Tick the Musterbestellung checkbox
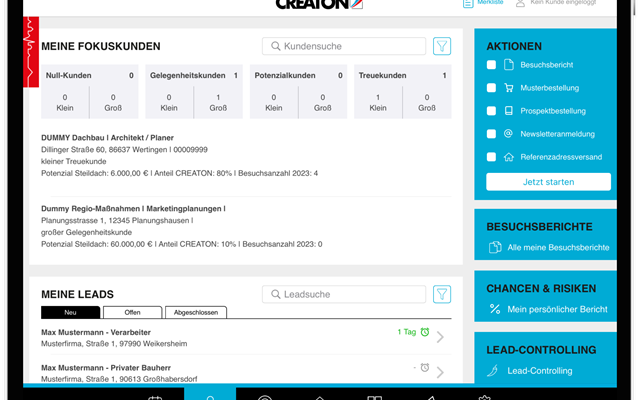The width and height of the screenshot is (640, 400). click(x=491, y=88)
